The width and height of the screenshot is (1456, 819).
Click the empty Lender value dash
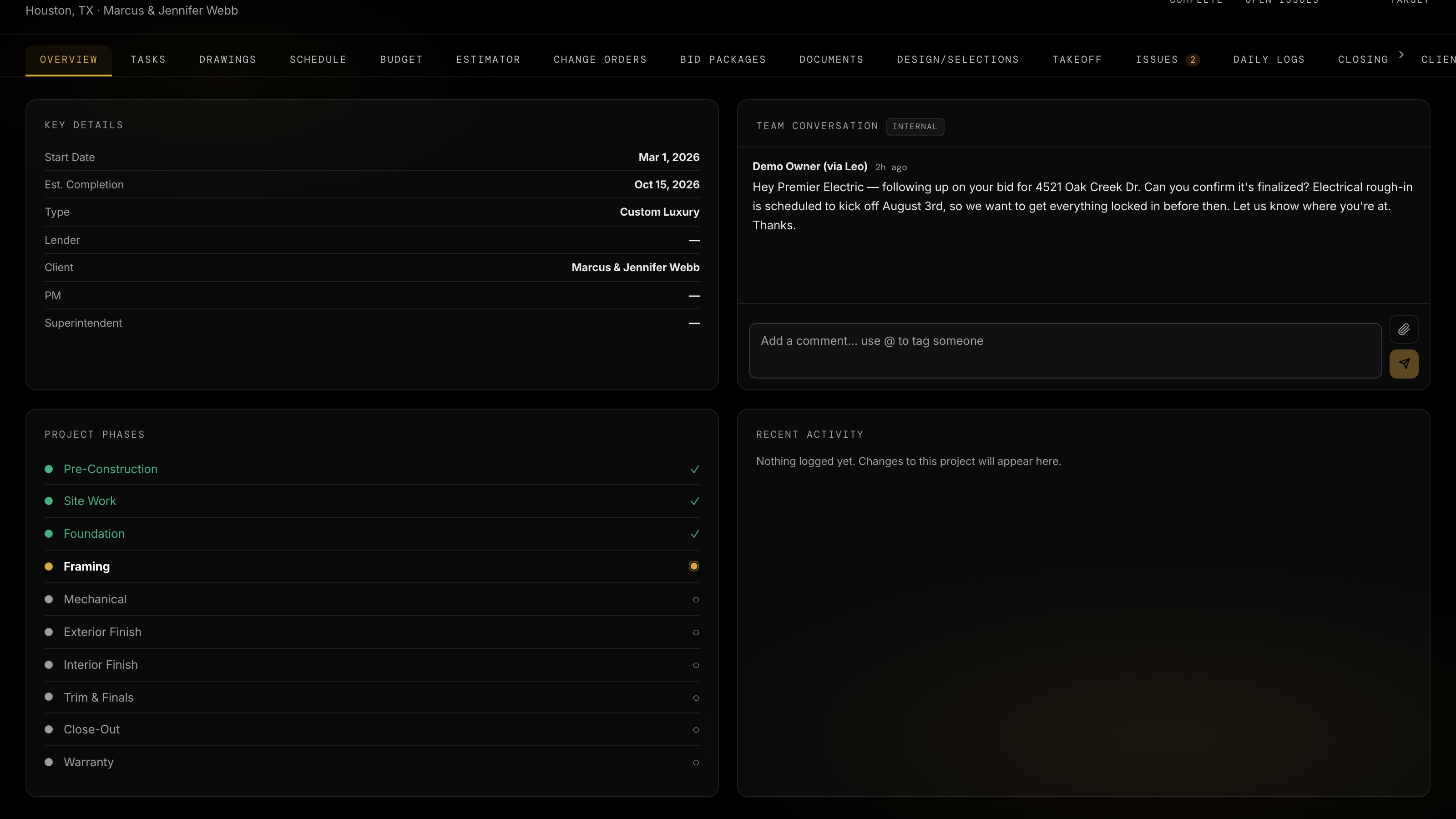694,241
